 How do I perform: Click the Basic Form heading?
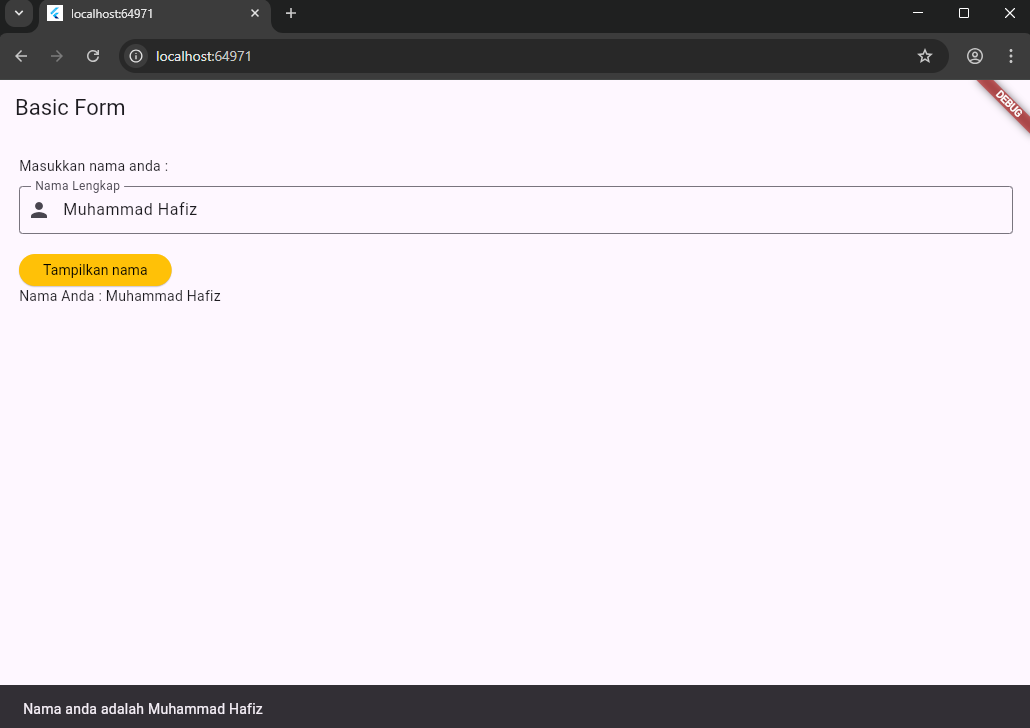point(70,107)
